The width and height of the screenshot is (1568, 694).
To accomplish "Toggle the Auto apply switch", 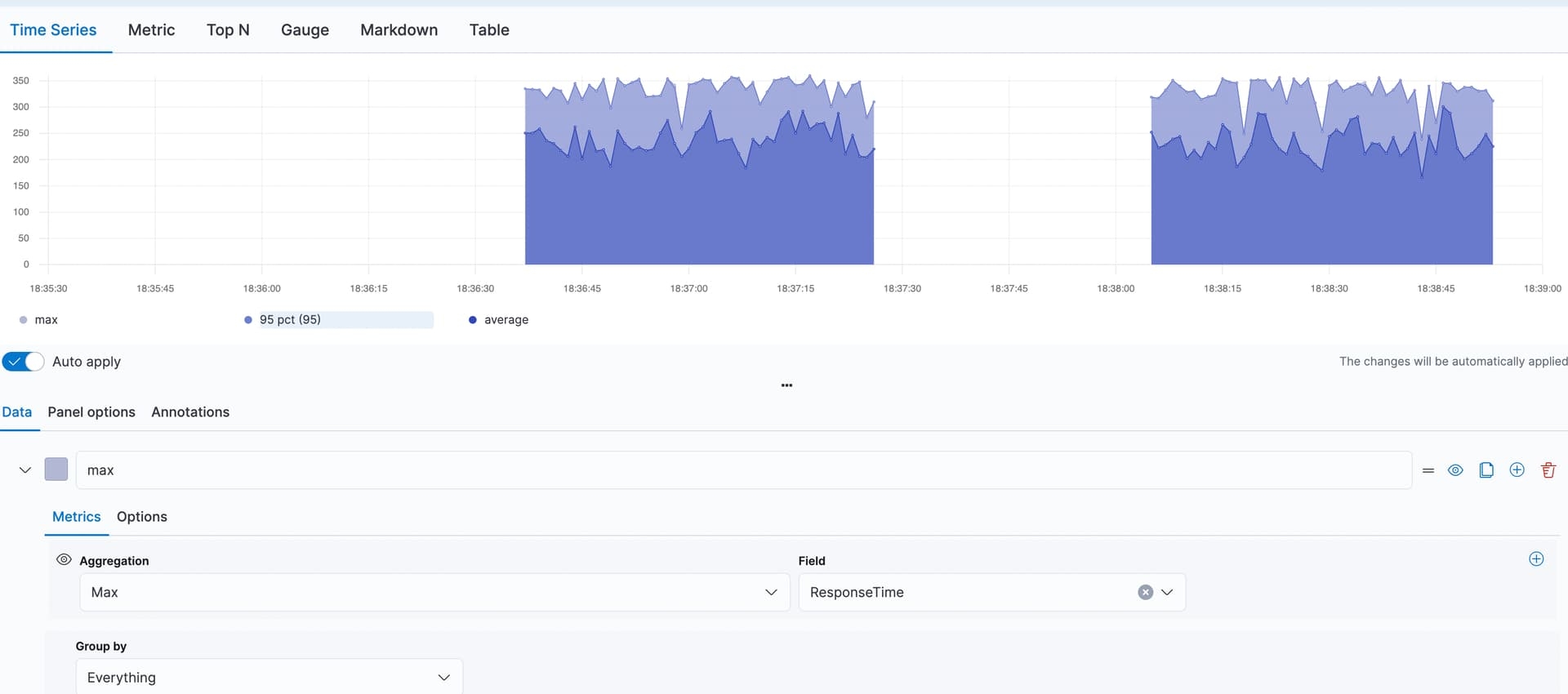I will (23, 362).
